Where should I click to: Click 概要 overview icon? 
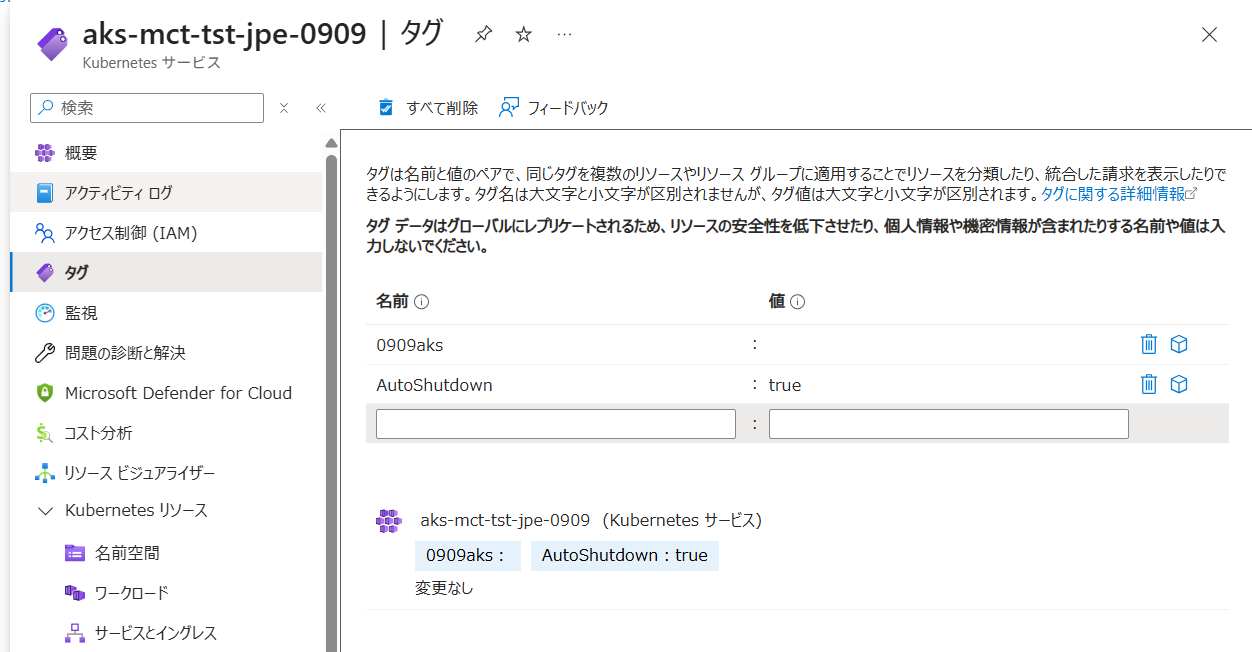(44, 153)
